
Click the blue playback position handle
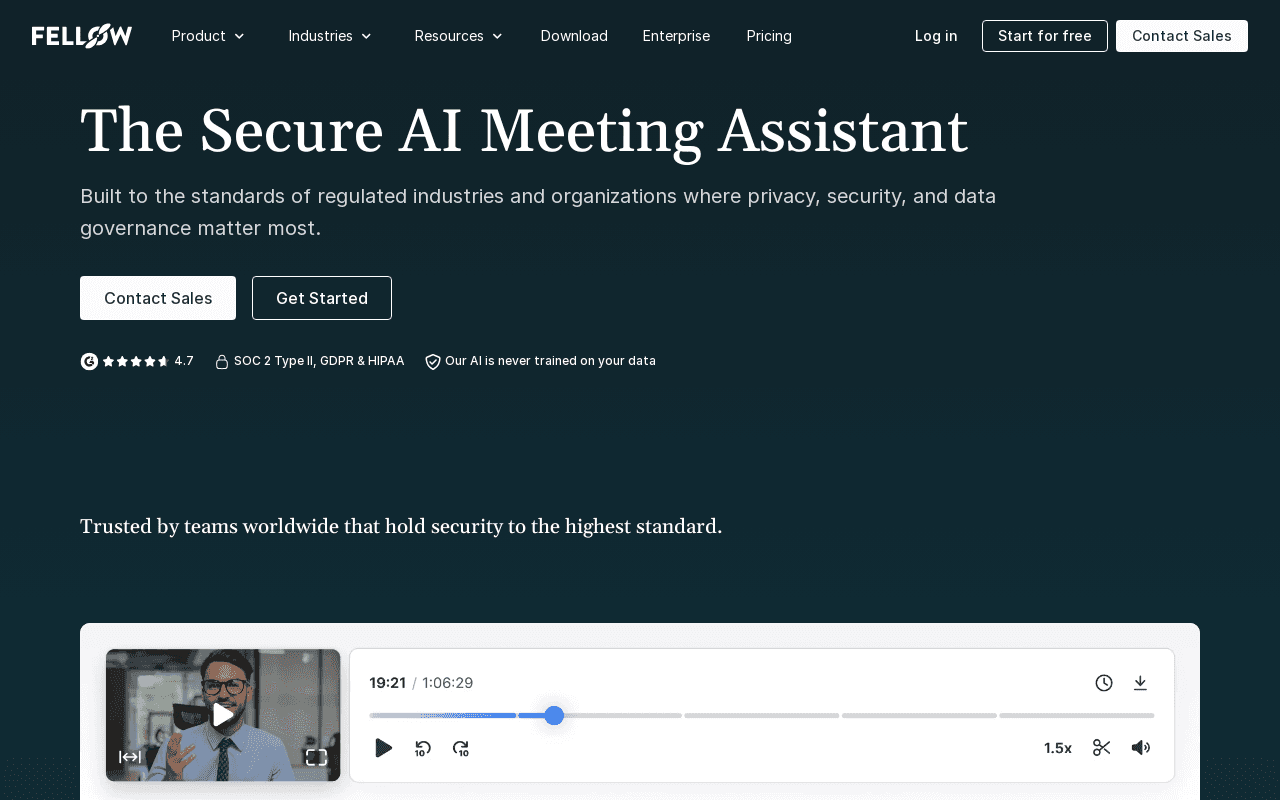tap(554, 715)
